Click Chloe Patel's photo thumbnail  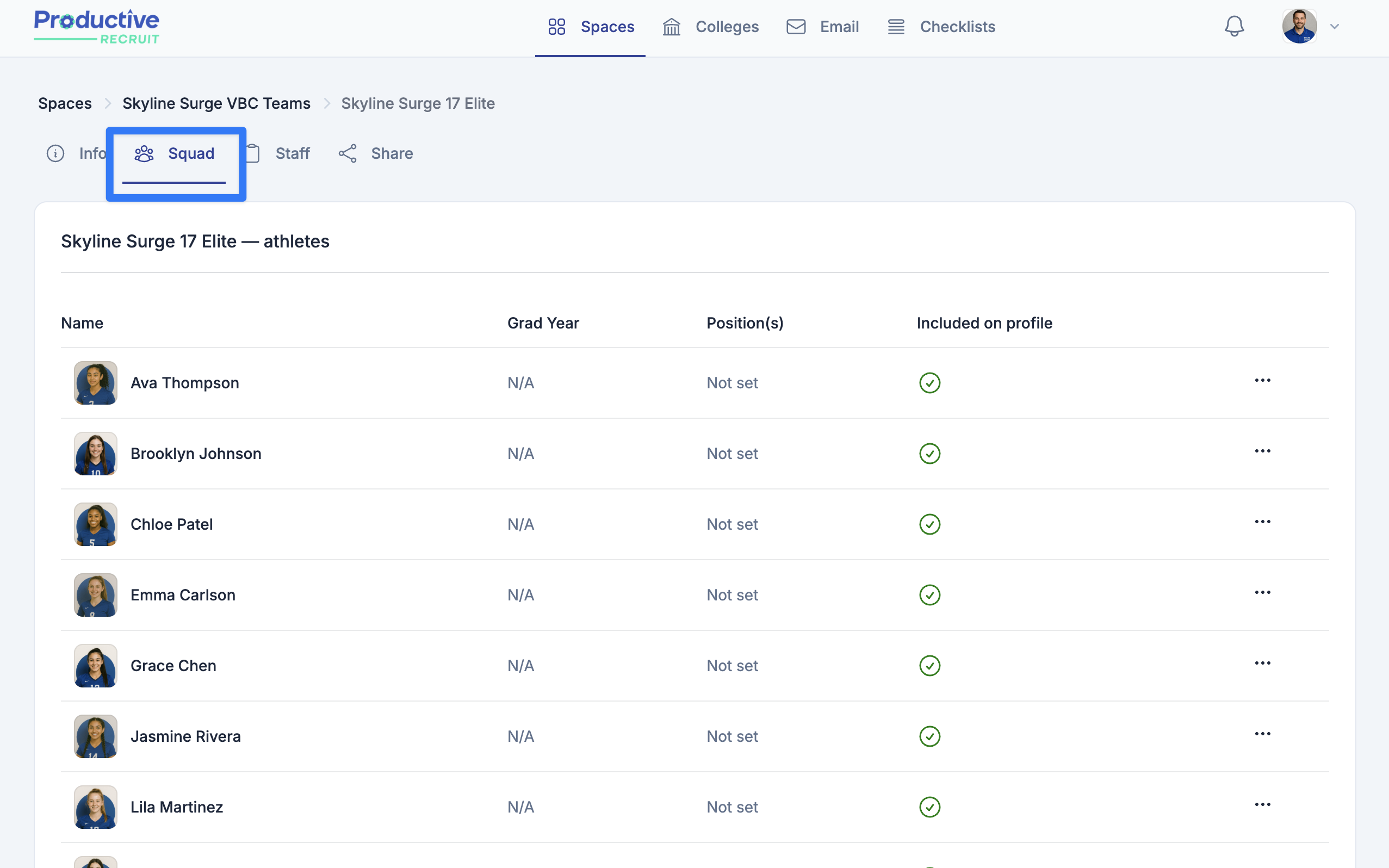(x=96, y=524)
